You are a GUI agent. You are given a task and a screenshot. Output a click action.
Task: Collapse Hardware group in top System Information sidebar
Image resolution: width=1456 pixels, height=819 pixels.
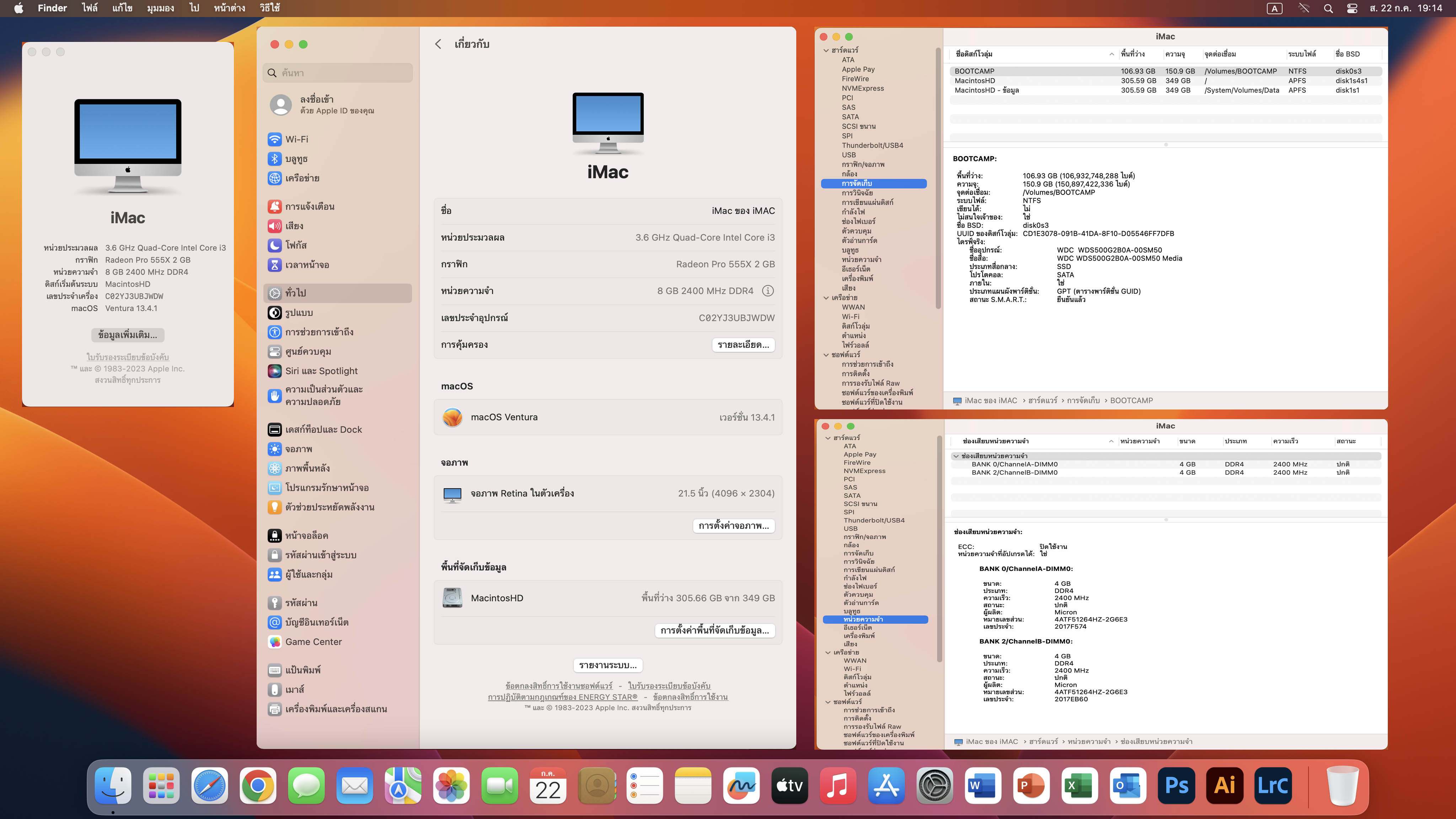[x=826, y=50]
